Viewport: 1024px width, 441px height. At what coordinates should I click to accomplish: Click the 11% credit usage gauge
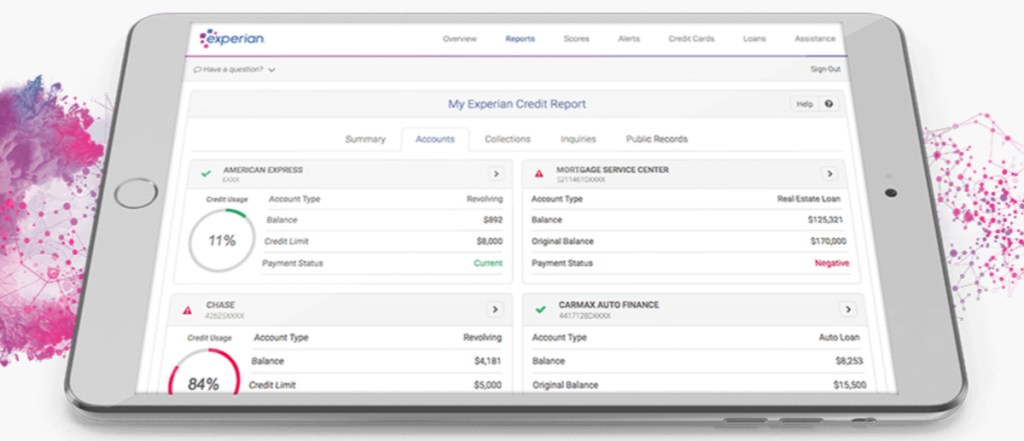[x=222, y=240]
